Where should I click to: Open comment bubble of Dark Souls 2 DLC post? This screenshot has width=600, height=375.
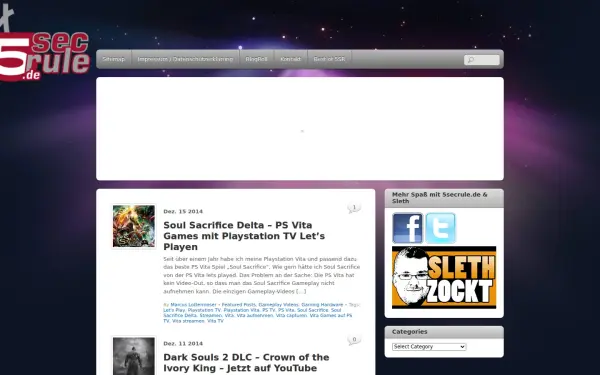point(354,340)
